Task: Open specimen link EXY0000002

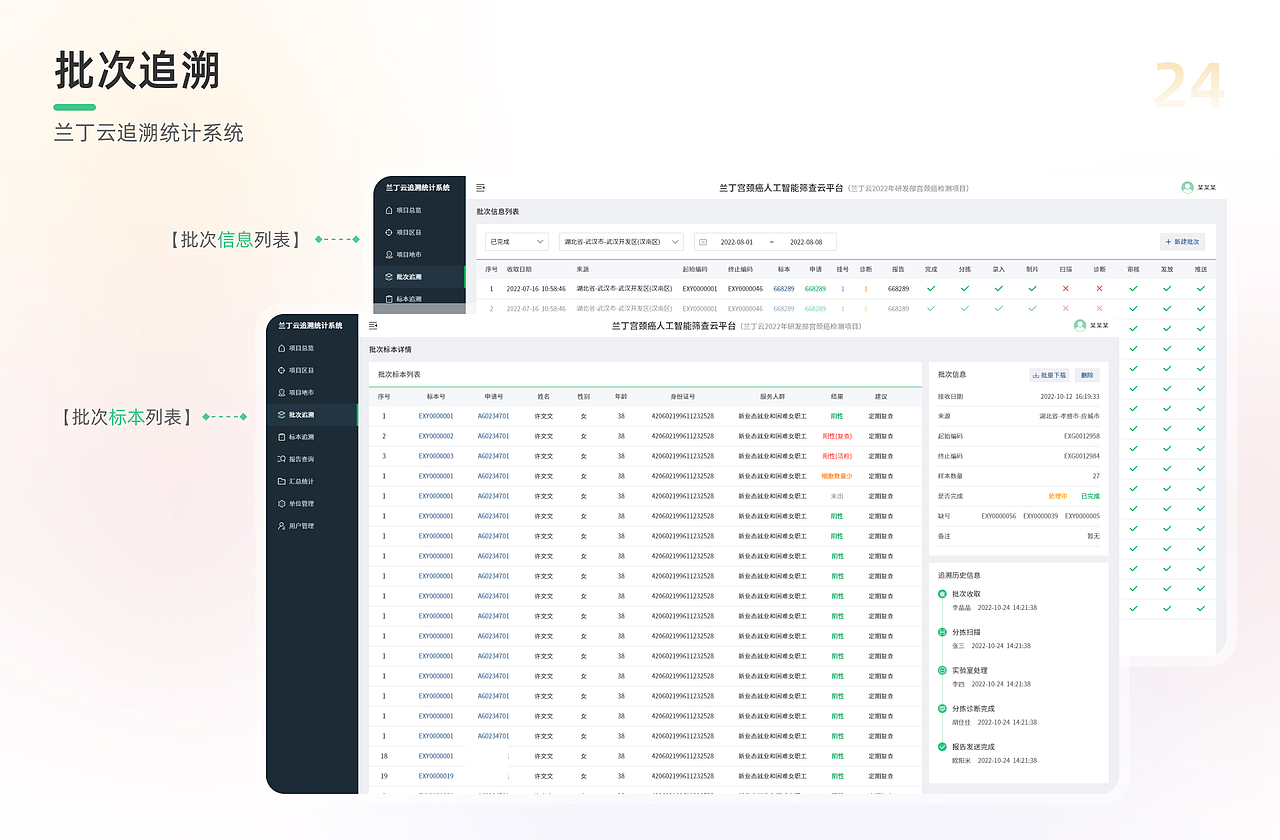Action: click(436, 436)
